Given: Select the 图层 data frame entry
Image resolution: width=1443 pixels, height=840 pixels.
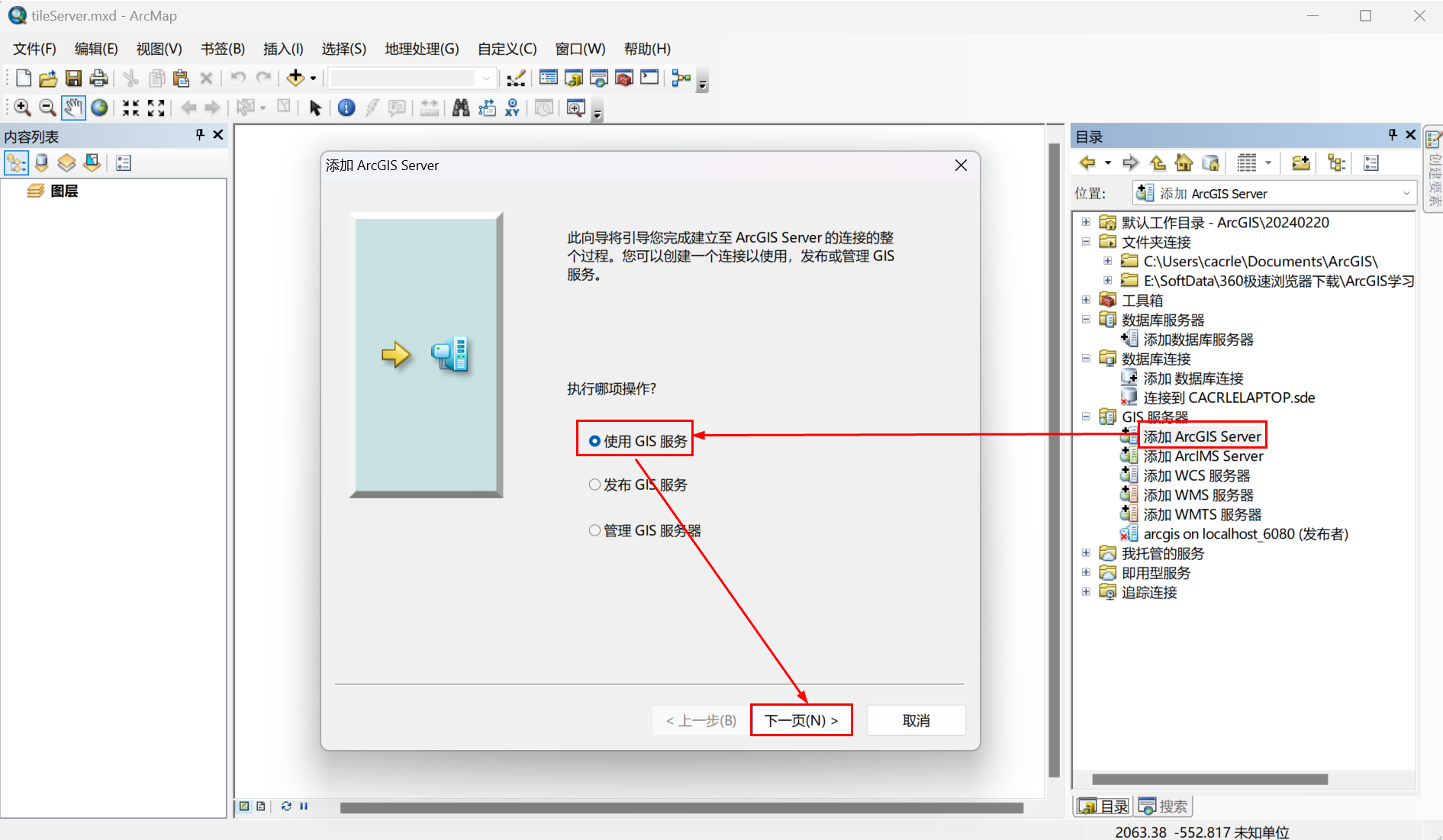Looking at the screenshot, I should [64, 191].
